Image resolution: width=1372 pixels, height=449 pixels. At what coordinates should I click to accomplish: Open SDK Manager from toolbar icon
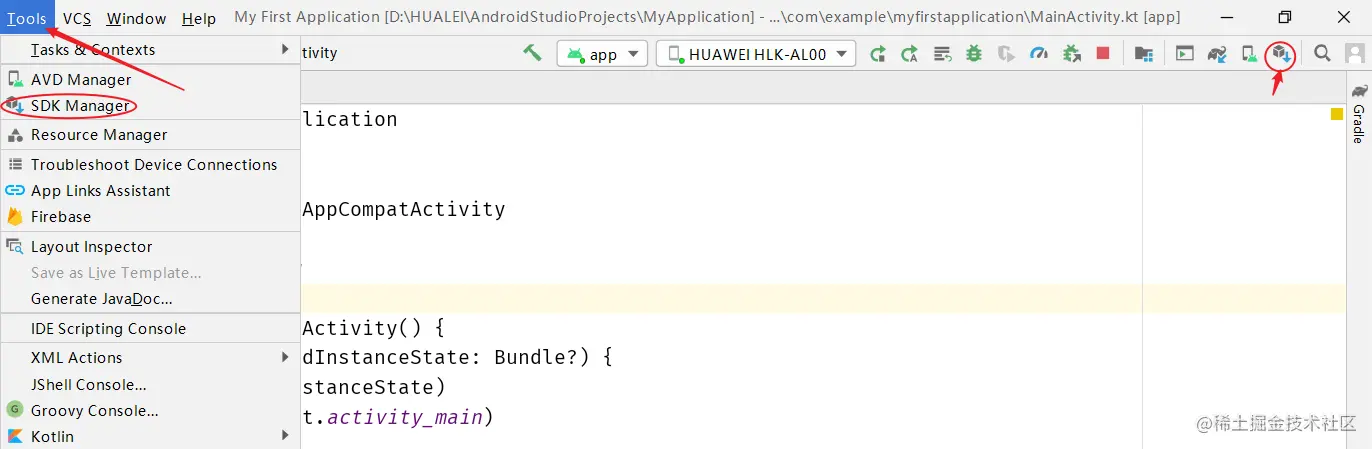click(1280, 54)
